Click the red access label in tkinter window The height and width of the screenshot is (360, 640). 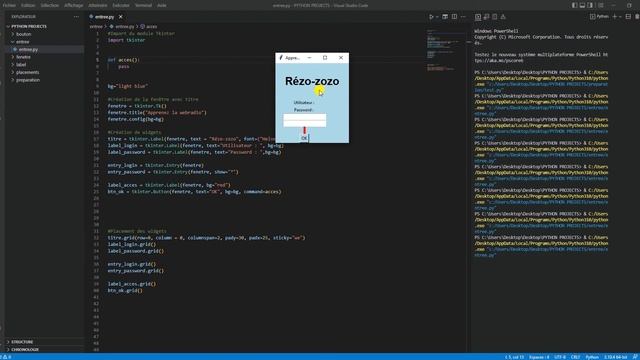click(304, 131)
